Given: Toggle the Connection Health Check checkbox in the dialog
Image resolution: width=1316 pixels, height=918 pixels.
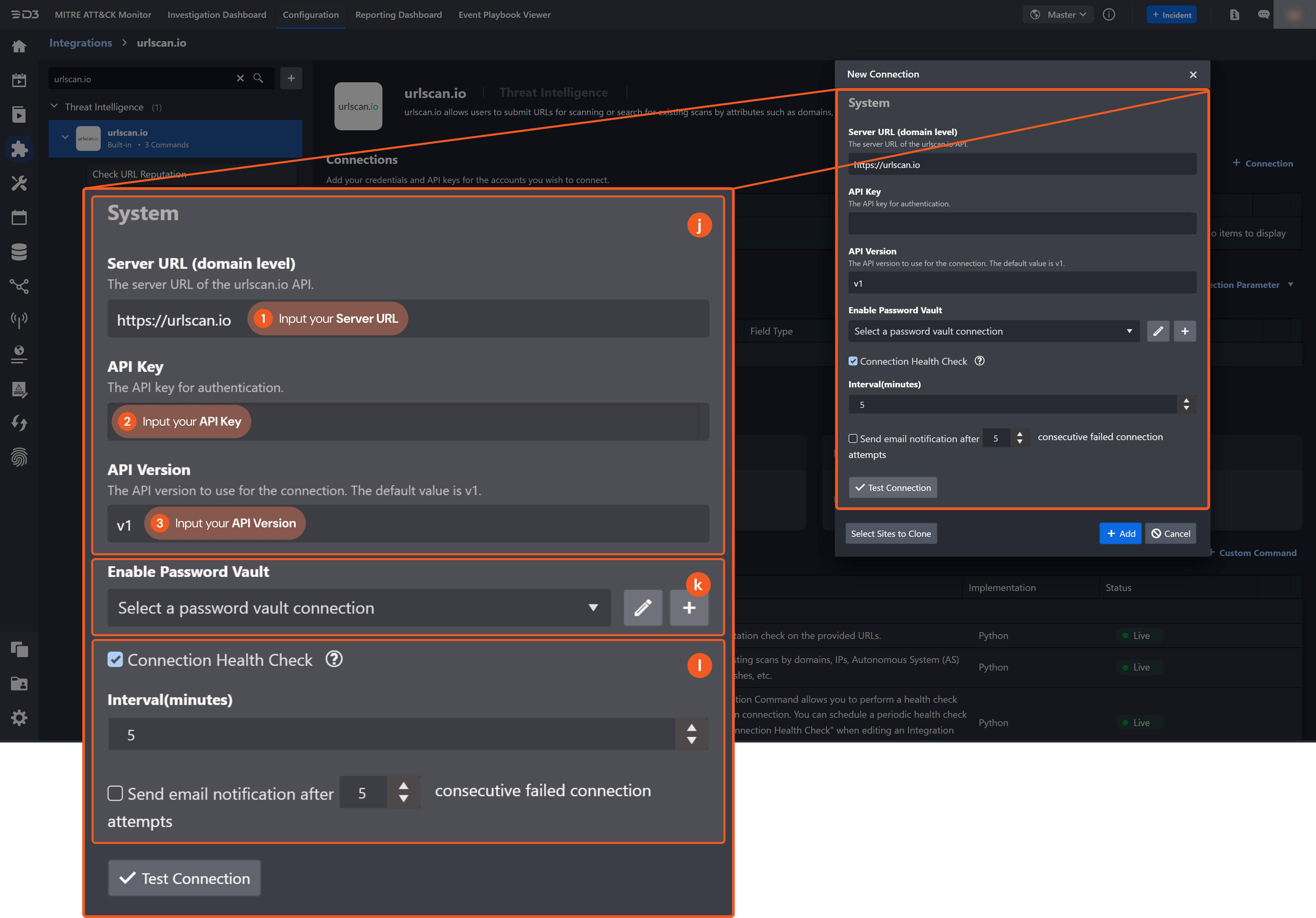Looking at the screenshot, I should (853, 361).
